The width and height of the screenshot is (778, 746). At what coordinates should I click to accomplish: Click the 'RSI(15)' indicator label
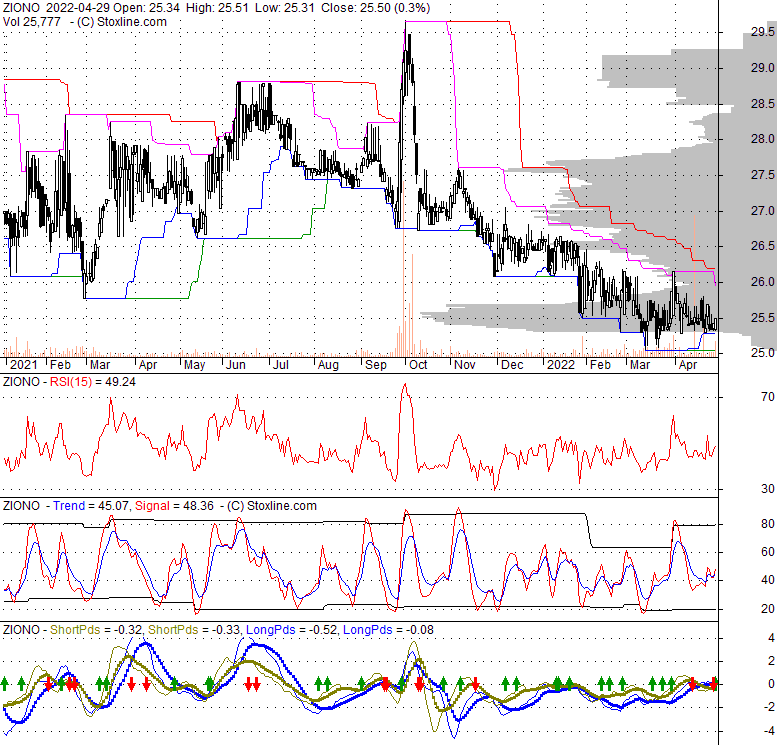pyautogui.click(x=71, y=382)
